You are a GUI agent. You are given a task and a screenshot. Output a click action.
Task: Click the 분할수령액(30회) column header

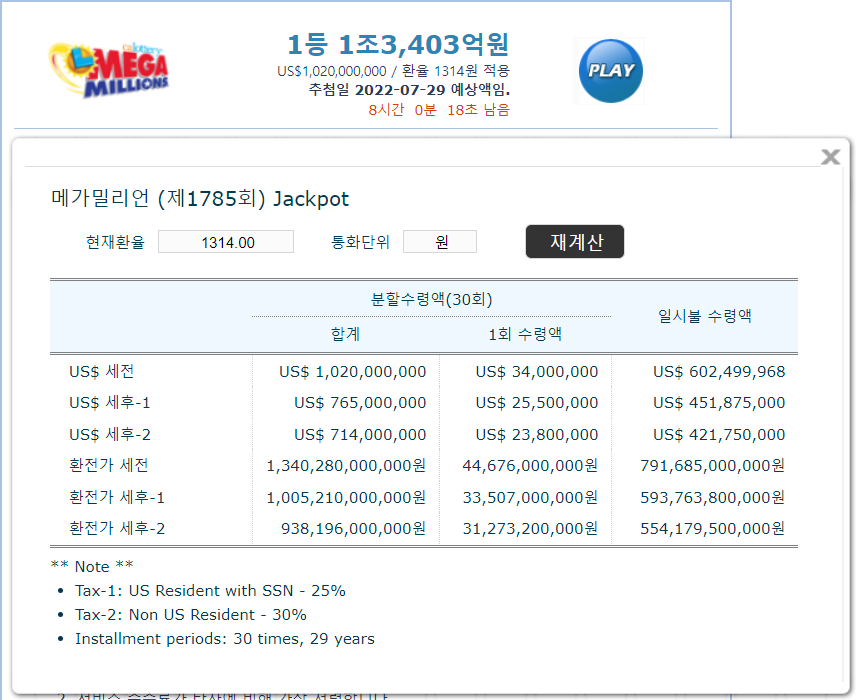(x=432, y=300)
